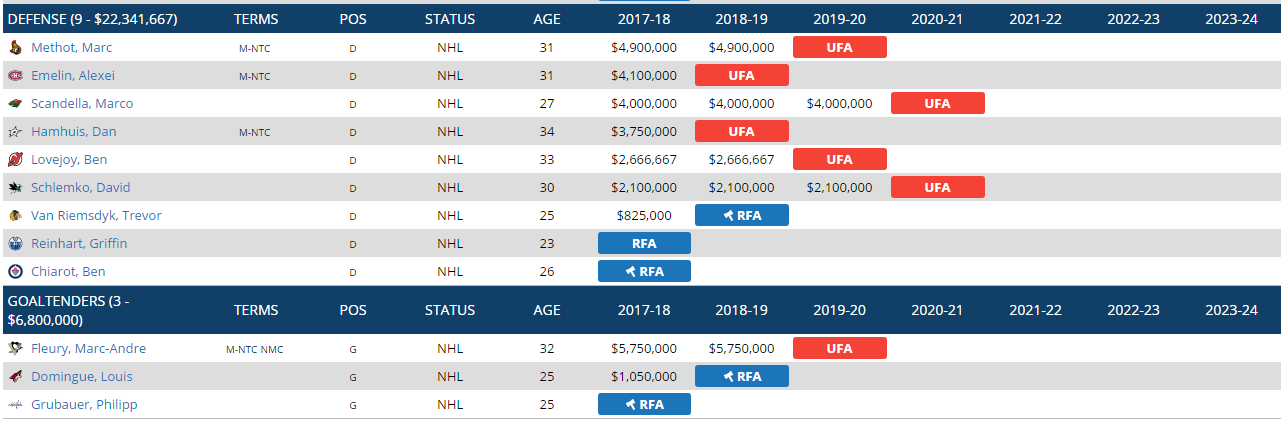Open Grubauer, Philipp player link
Screen dimensions: 1285x421
(x=84, y=405)
